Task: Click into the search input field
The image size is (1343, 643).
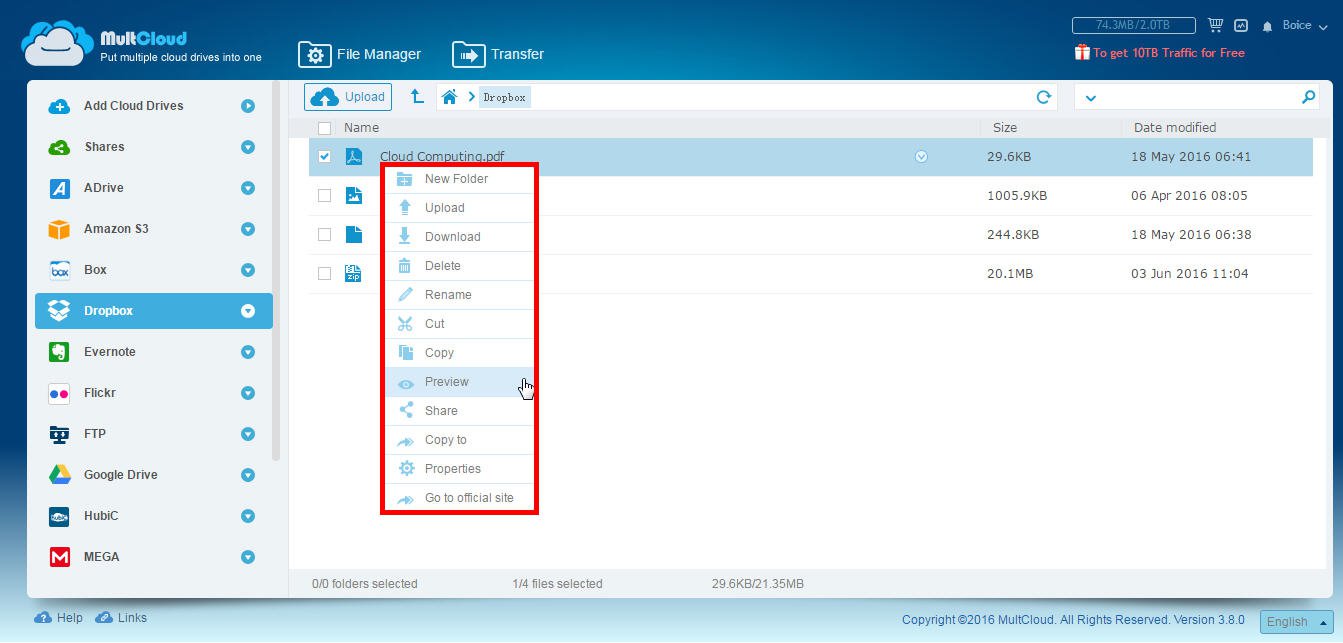Action: pos(1197,97)
